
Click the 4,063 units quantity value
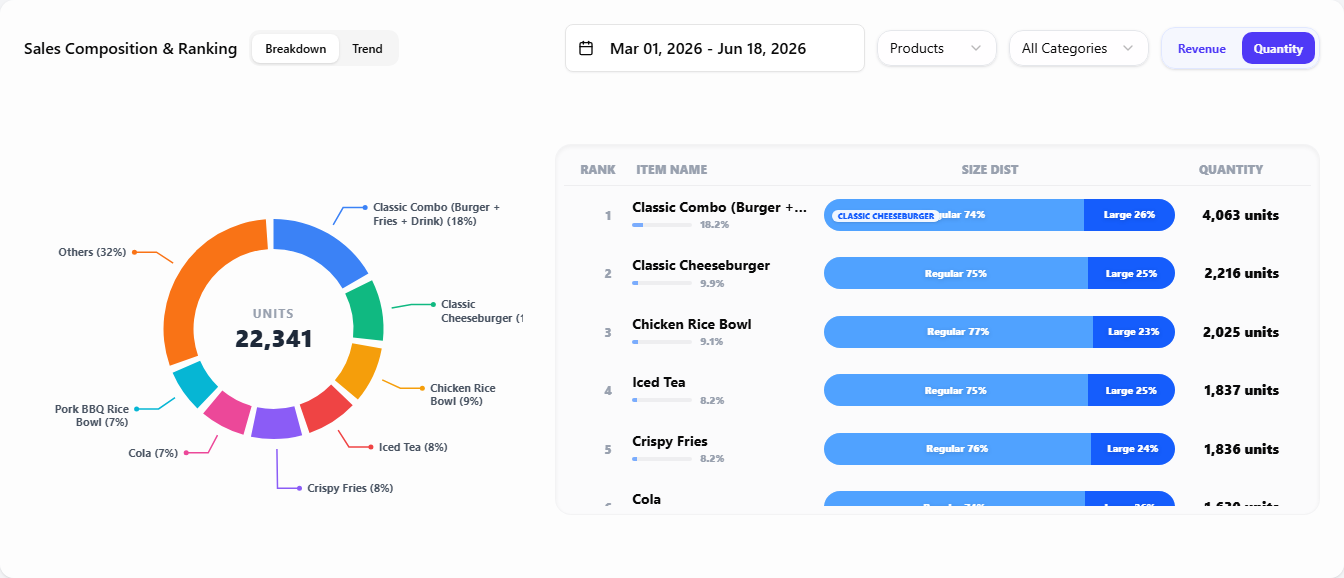(1240, 215)
